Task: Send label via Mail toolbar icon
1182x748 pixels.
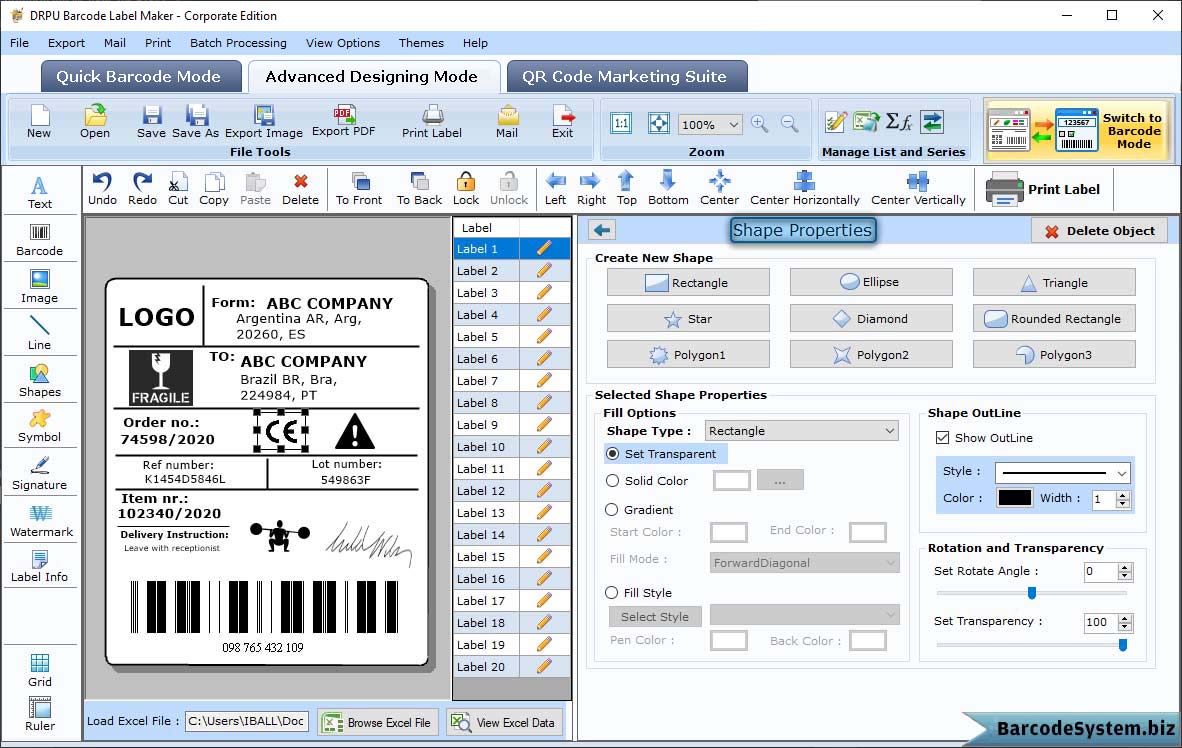Action: point(507,122)
